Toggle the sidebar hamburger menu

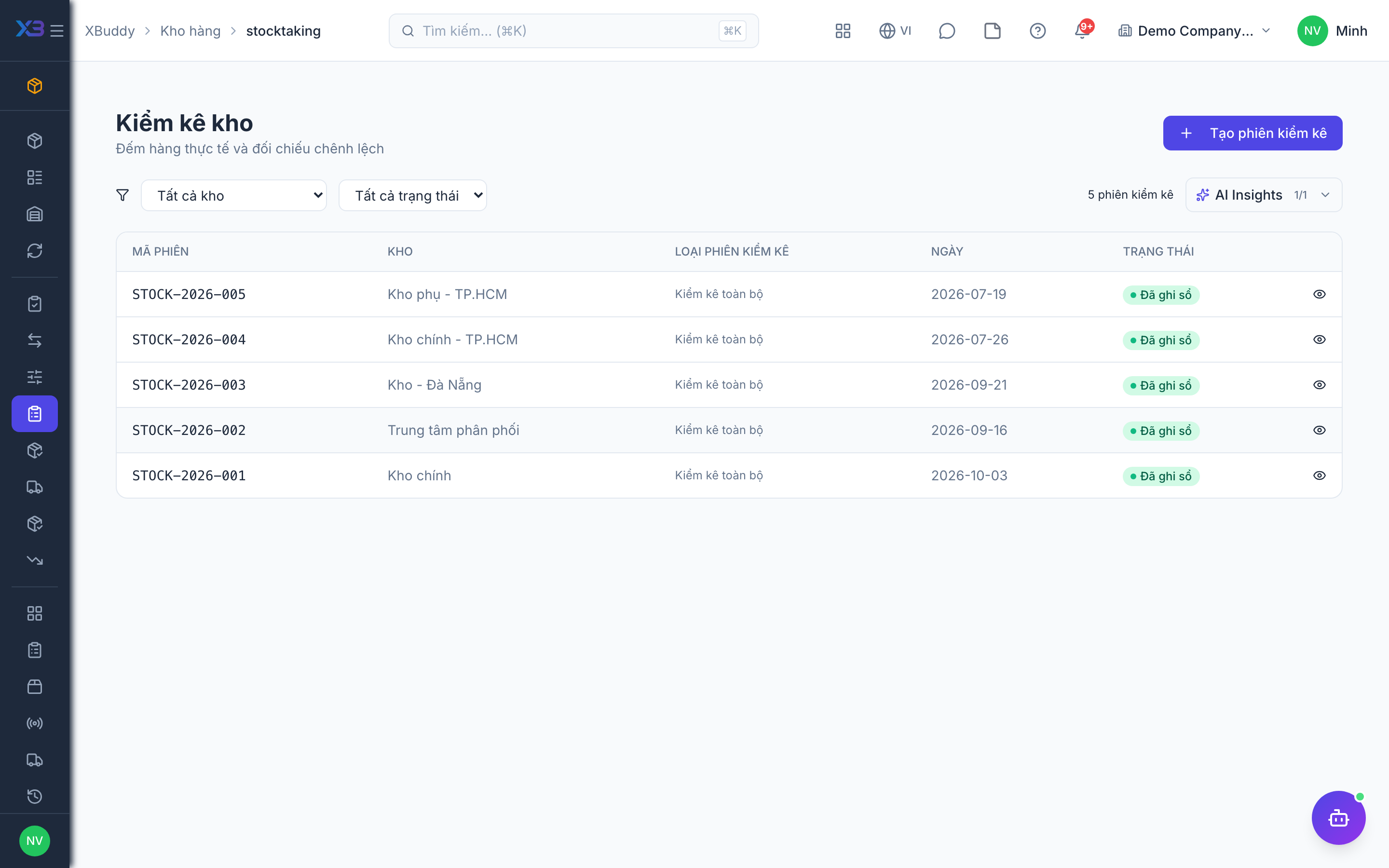click(x=57, y=31)
